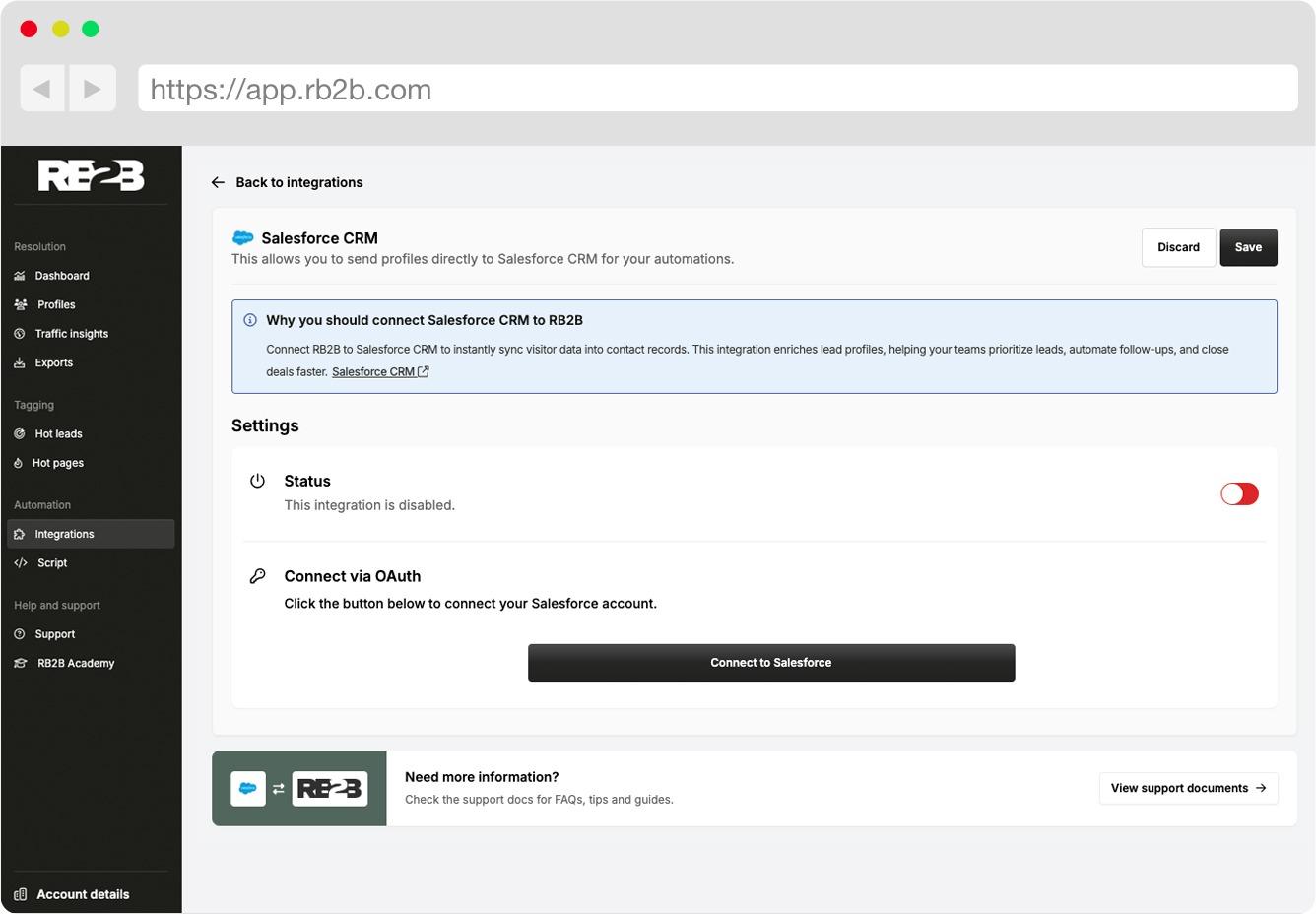Click the Connect via OAuth heading
Screen dimensions: 1316x914
pos(353,576)
